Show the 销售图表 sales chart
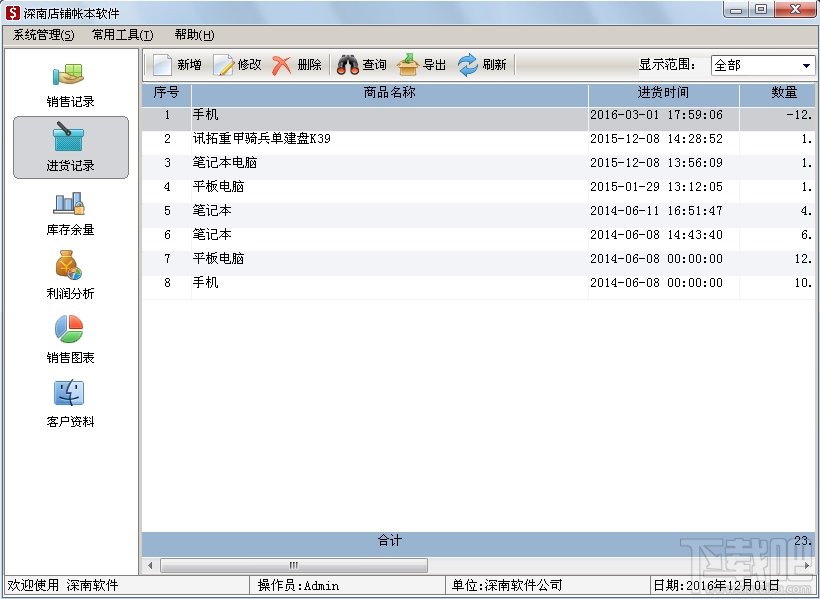The height and width of the screenshot is (599, 820). (x=70, y=340)
